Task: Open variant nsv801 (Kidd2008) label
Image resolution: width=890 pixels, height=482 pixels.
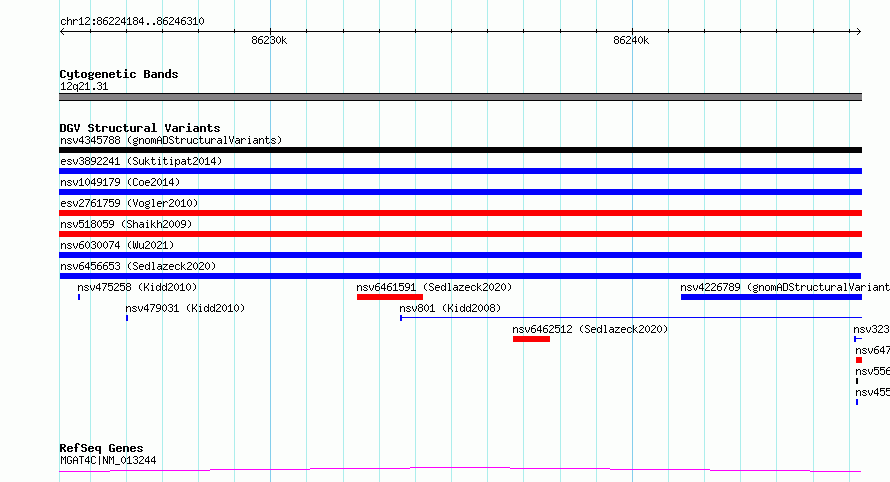Action: pos(450,308)
